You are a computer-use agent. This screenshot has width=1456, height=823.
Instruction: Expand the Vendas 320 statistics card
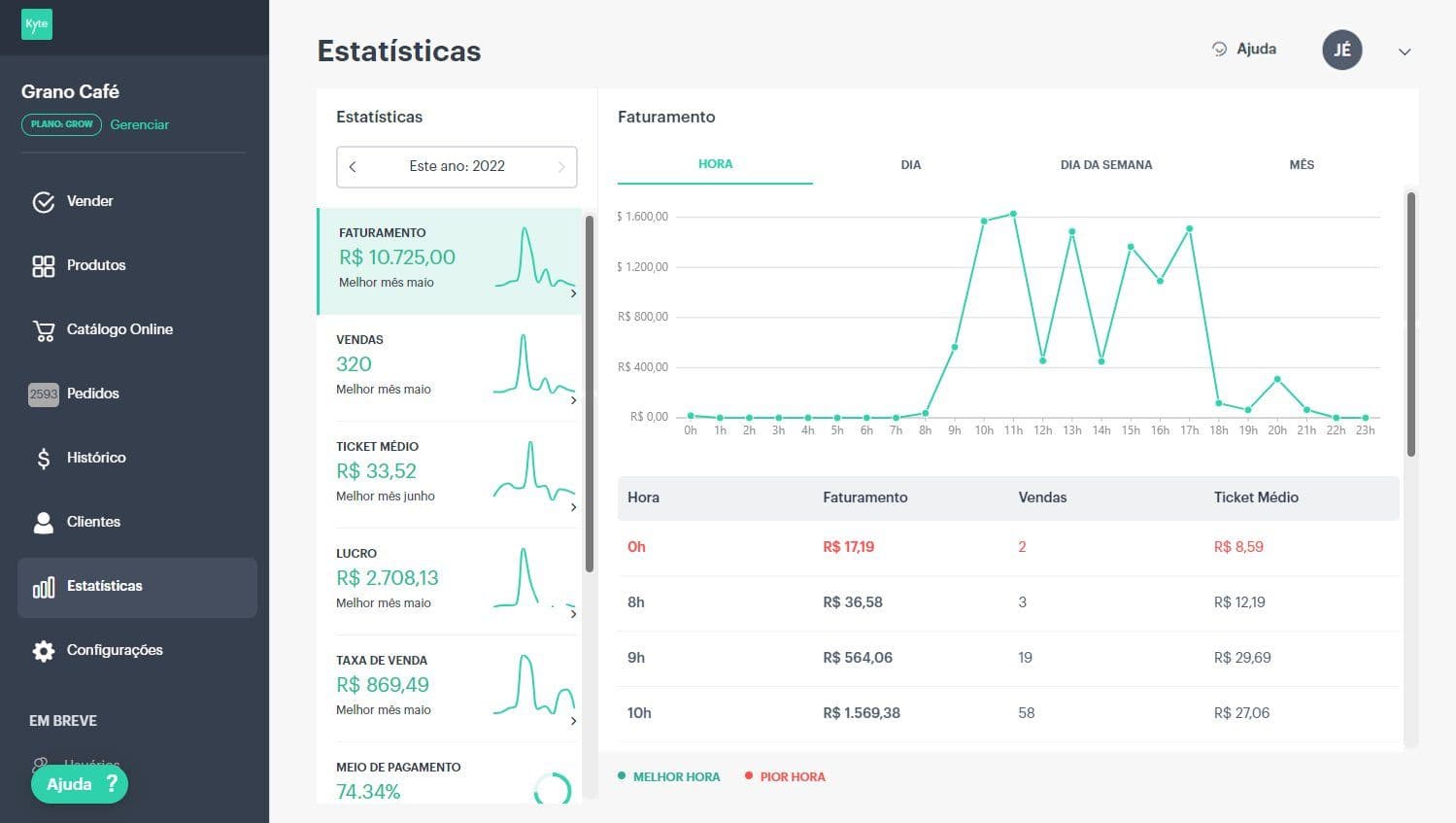click(x=449, y=368)
